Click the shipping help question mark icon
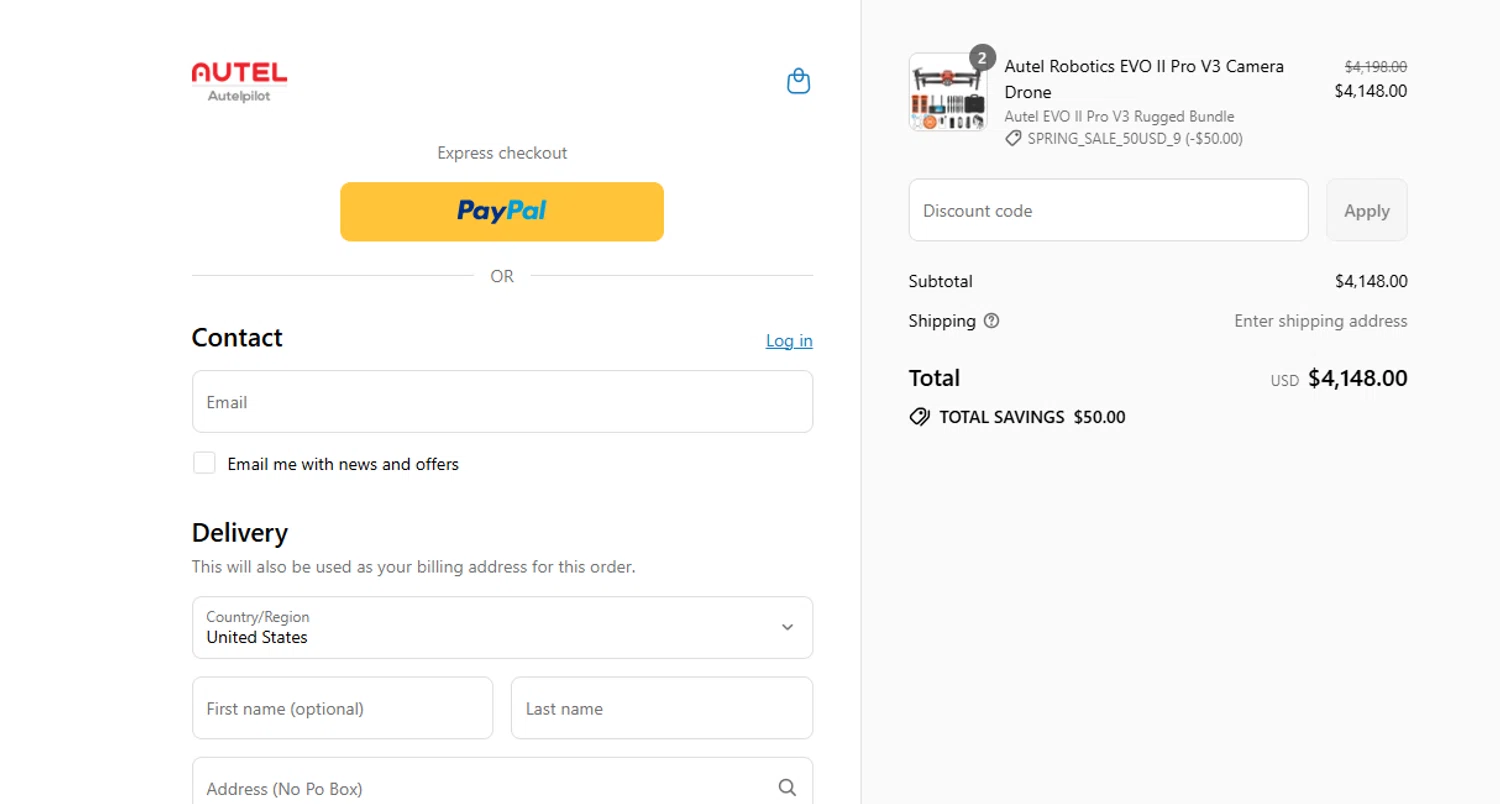Screen dimensions: 1500x804 pos(991,321)
